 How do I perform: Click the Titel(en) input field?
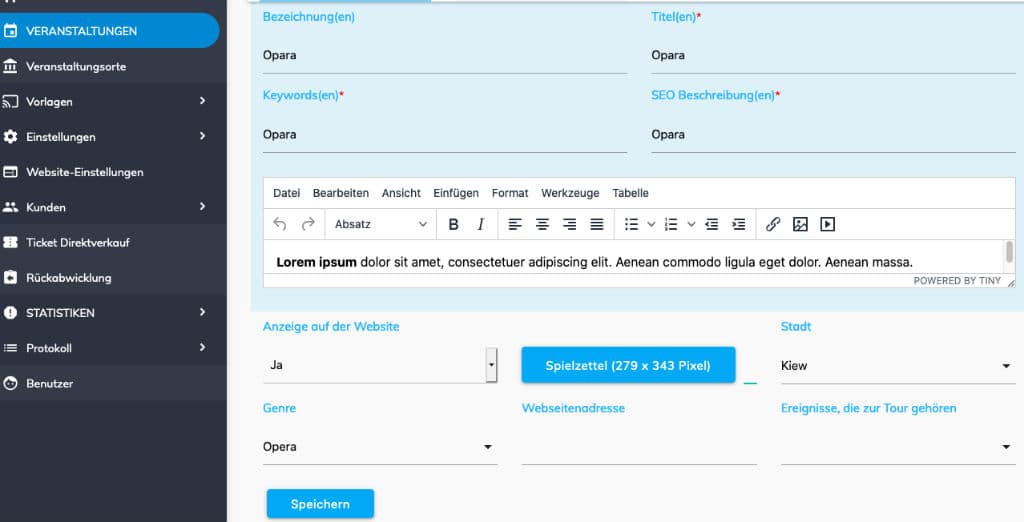pyautogui.click(x=833, y=56)
